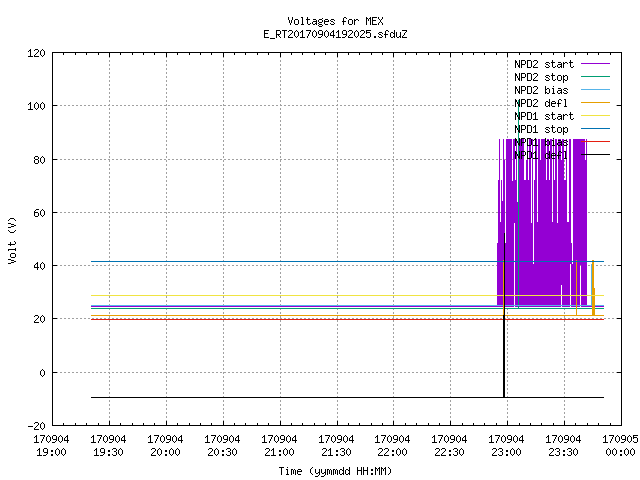
Task: Click the 'NPD2 start' legend label
Action: (544, 64)
